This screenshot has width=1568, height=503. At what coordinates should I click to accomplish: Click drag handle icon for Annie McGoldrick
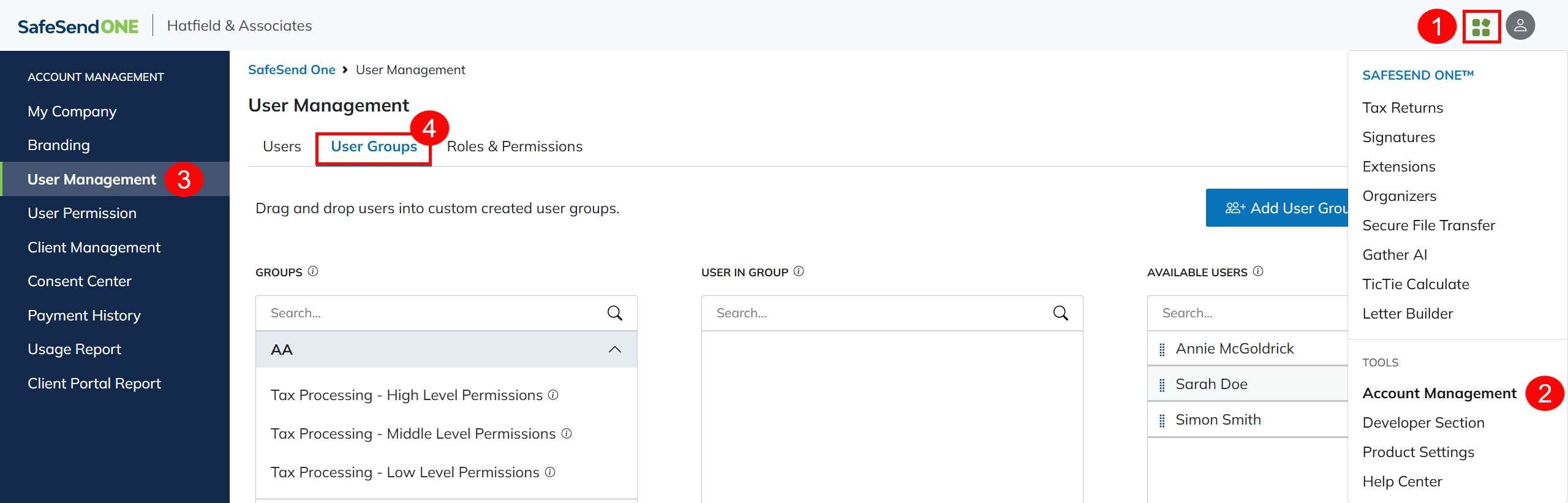click(1162, 349)
